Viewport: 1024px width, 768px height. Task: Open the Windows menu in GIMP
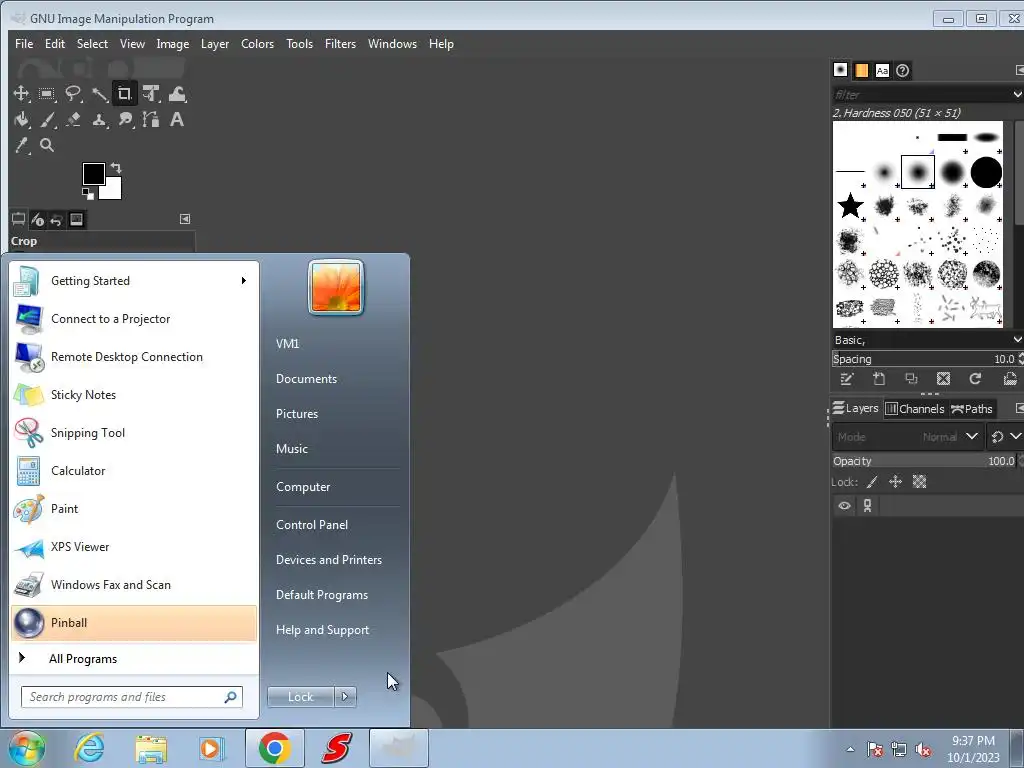coord(392,44)
